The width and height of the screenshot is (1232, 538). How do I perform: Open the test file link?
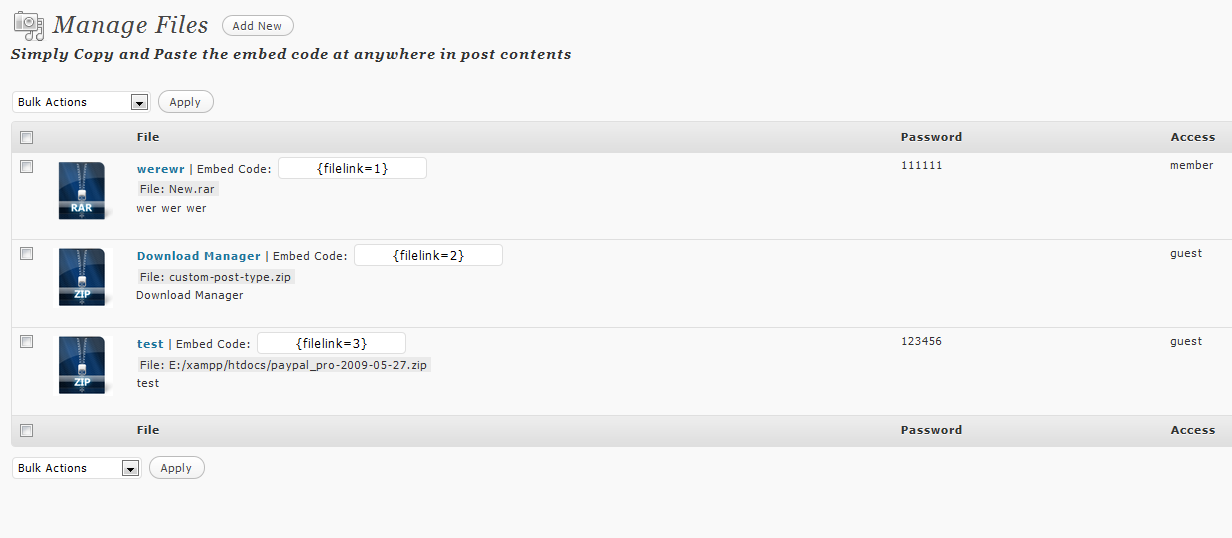tap(150, 344)
